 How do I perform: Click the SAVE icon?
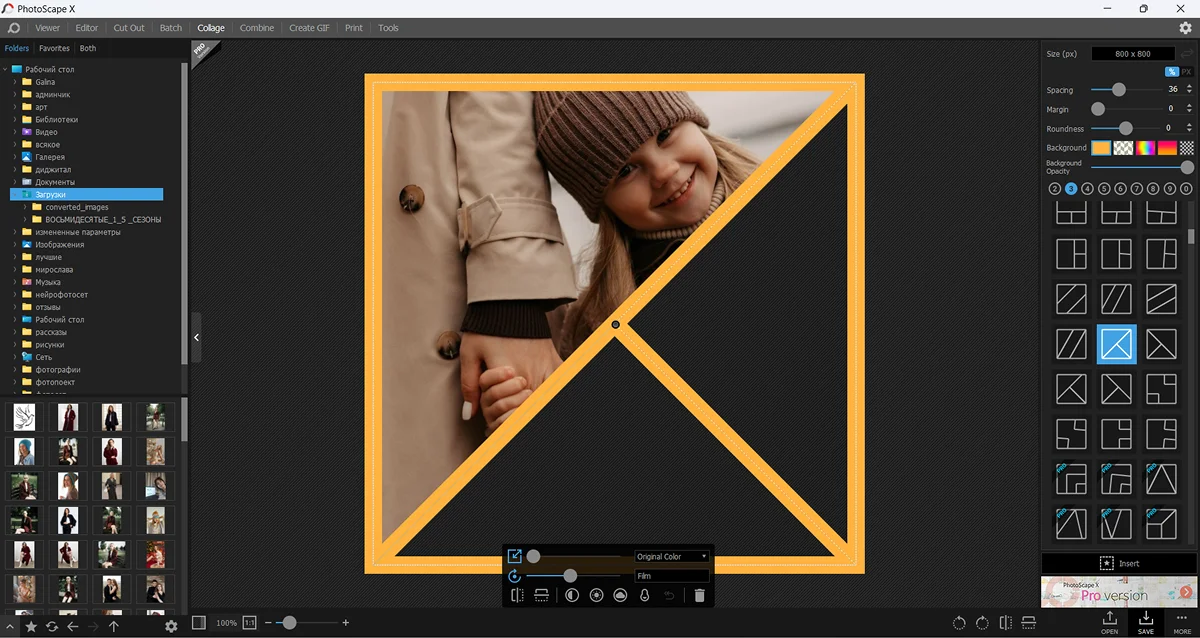click(1146, 622)
